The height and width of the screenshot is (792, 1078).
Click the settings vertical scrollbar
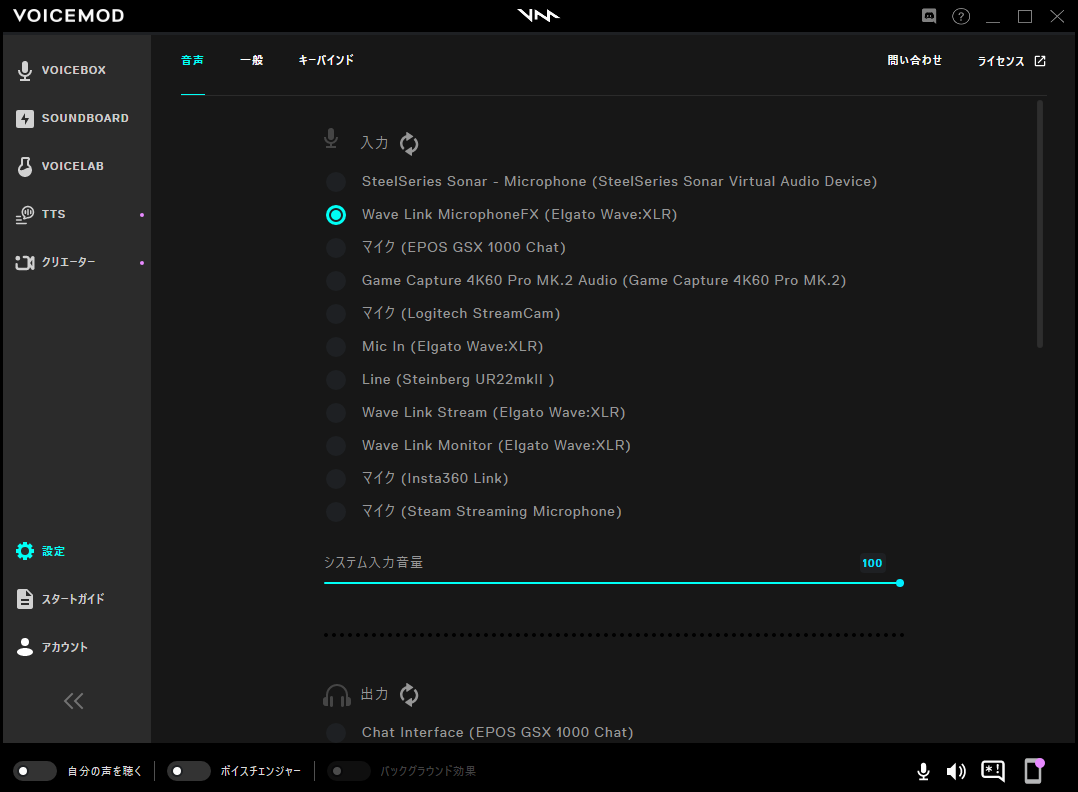1040,224
